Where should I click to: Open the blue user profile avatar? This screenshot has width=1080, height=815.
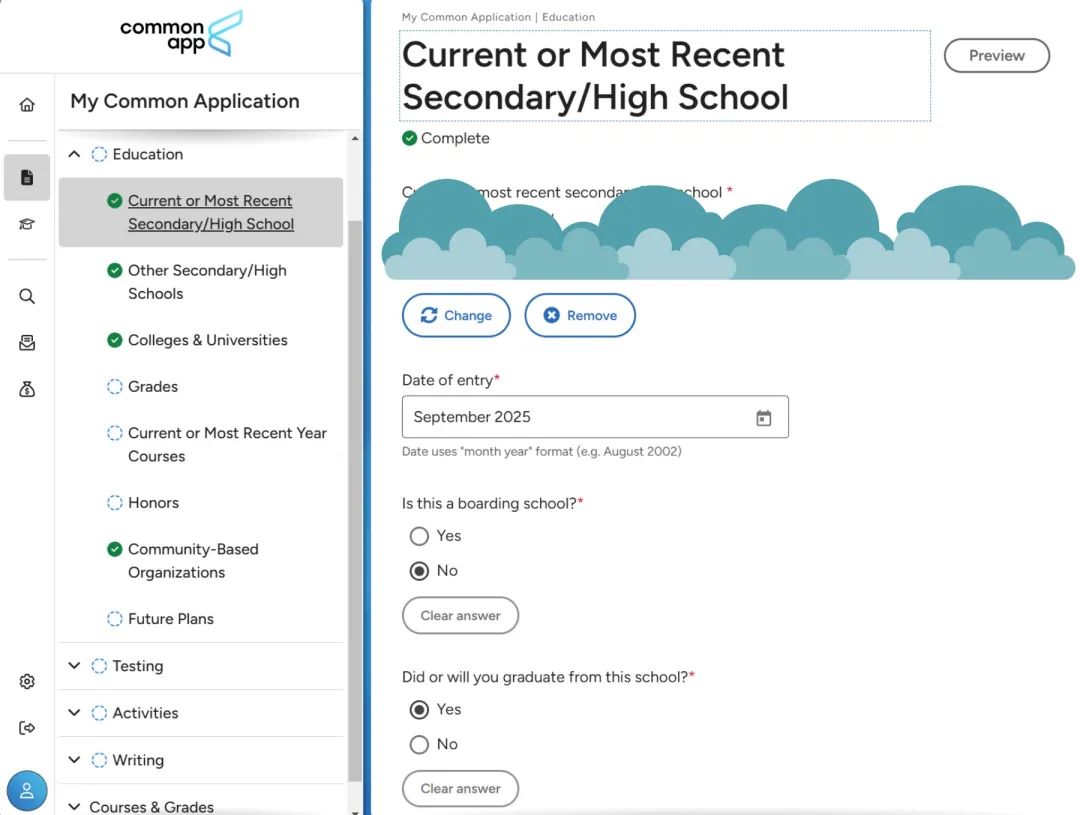(27, 790)
